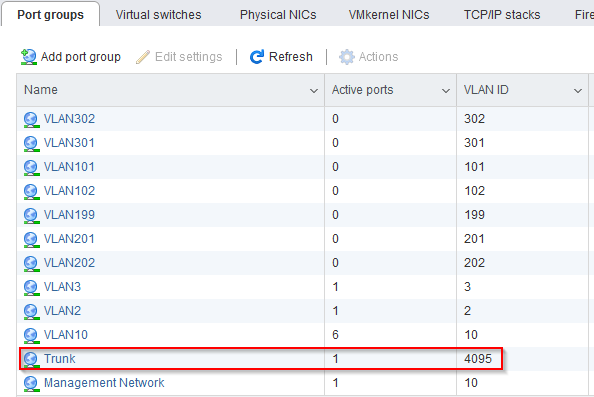Select the VLAN2 row VLAN ID cell

pyautogui.click(x=522, y=311)
